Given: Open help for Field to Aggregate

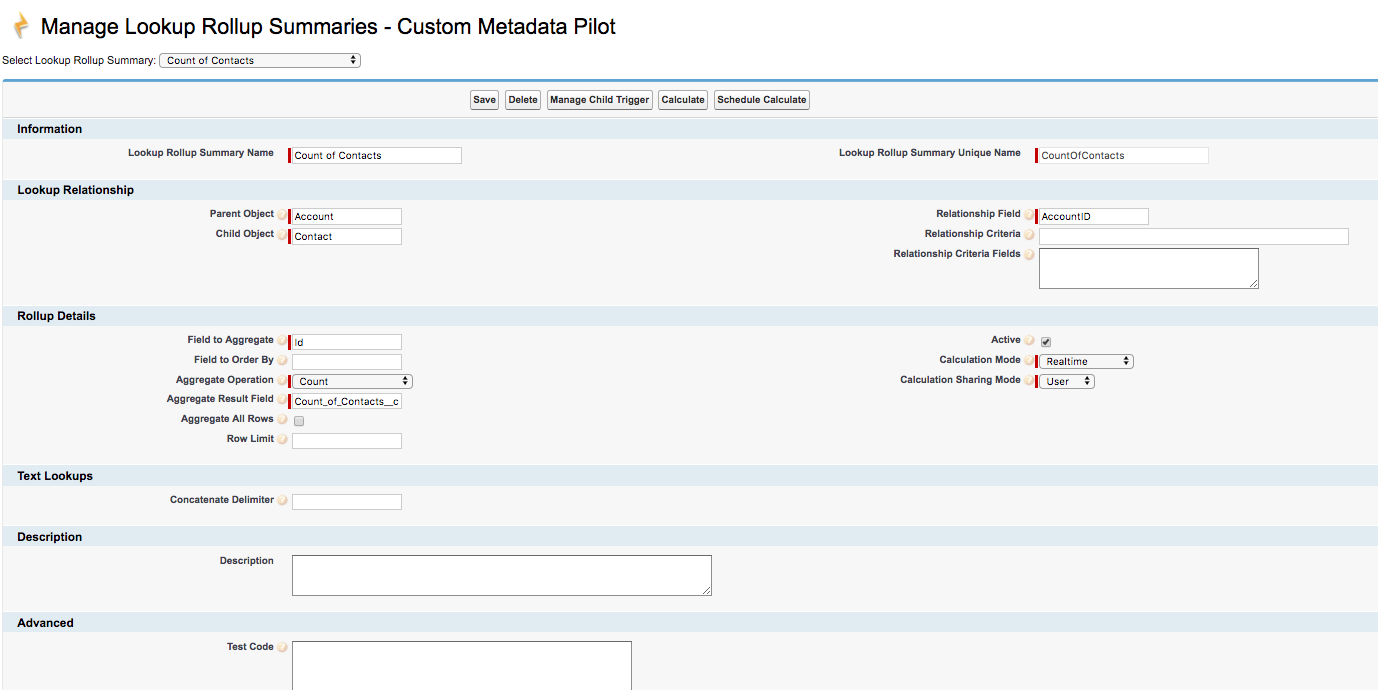Looking at the screenshot, I should click(x=283, y=340).
